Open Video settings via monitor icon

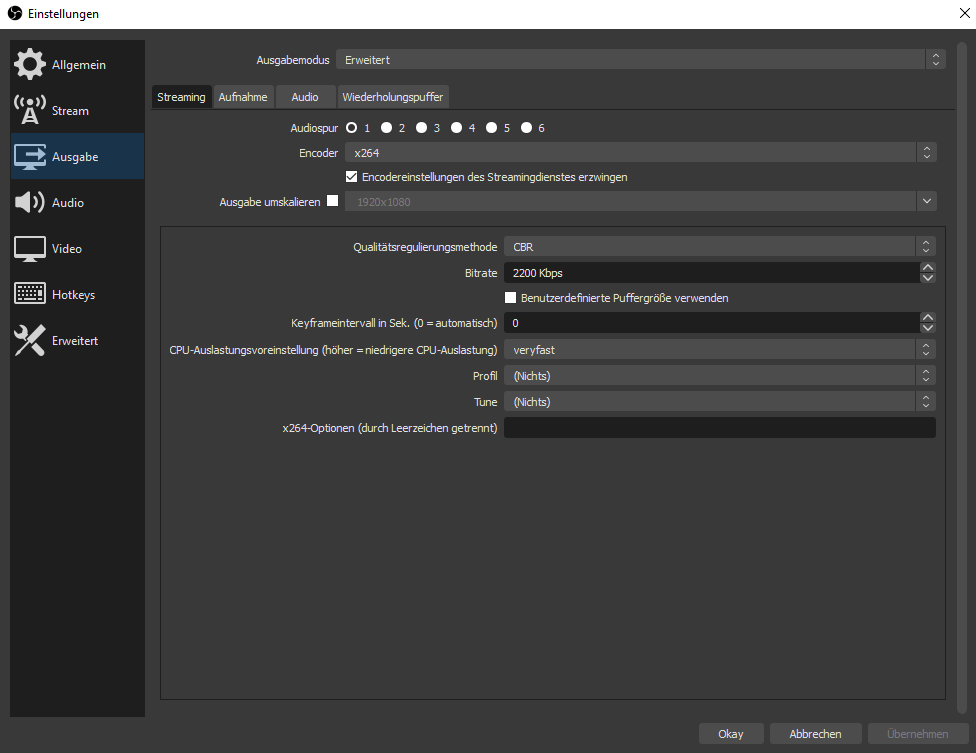point(29,249)
